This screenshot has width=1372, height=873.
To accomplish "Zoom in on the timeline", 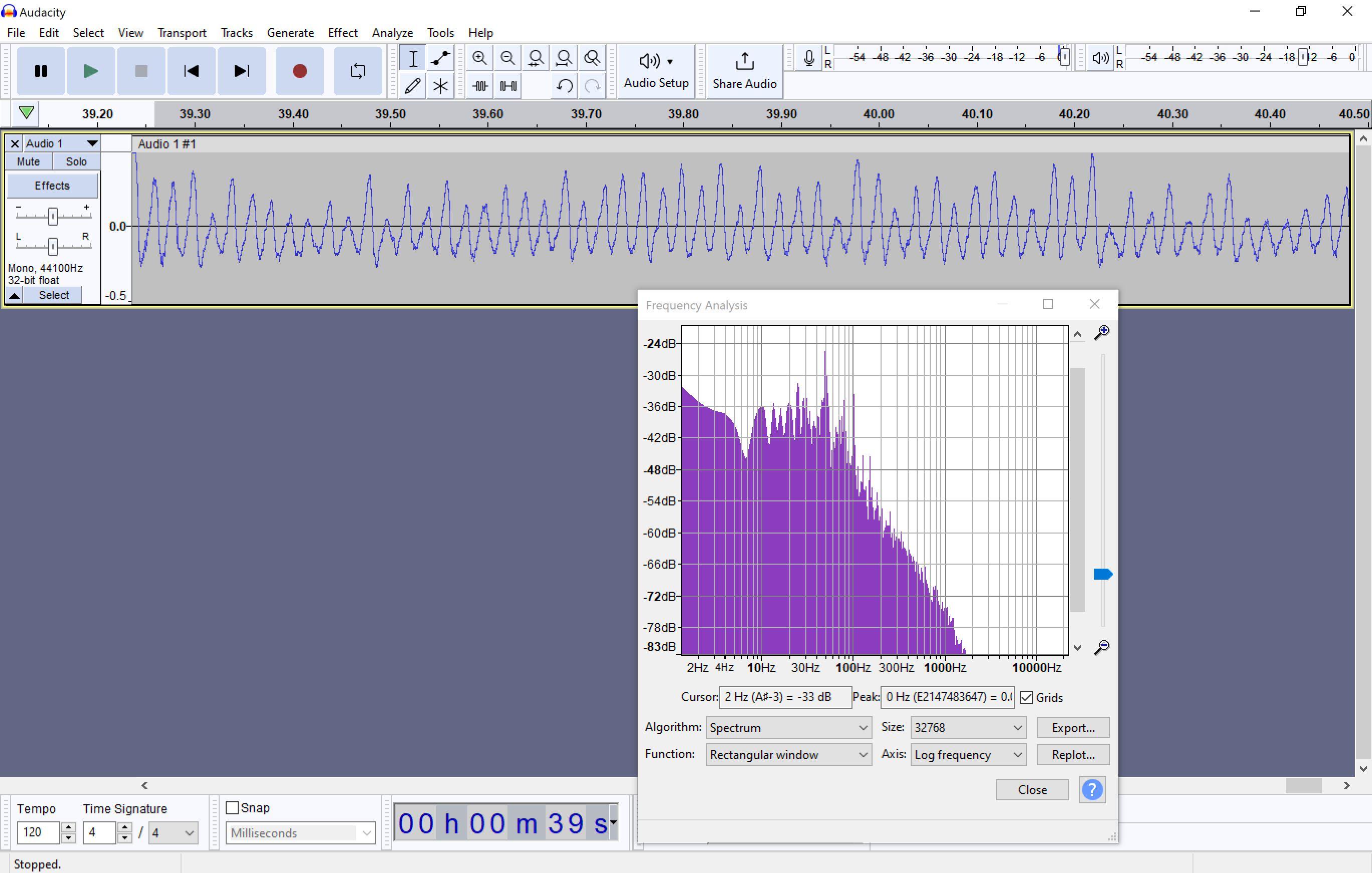I will (x=480, y=58).
